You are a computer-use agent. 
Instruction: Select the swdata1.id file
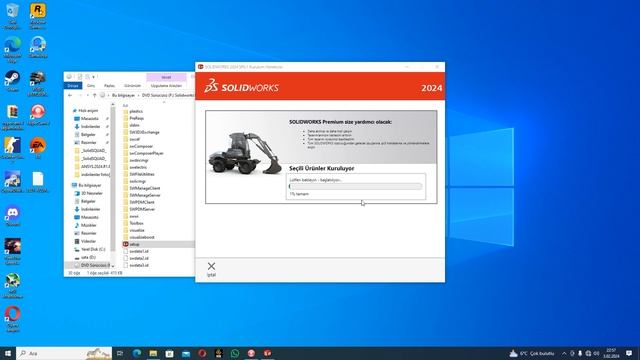click(139, 251)
